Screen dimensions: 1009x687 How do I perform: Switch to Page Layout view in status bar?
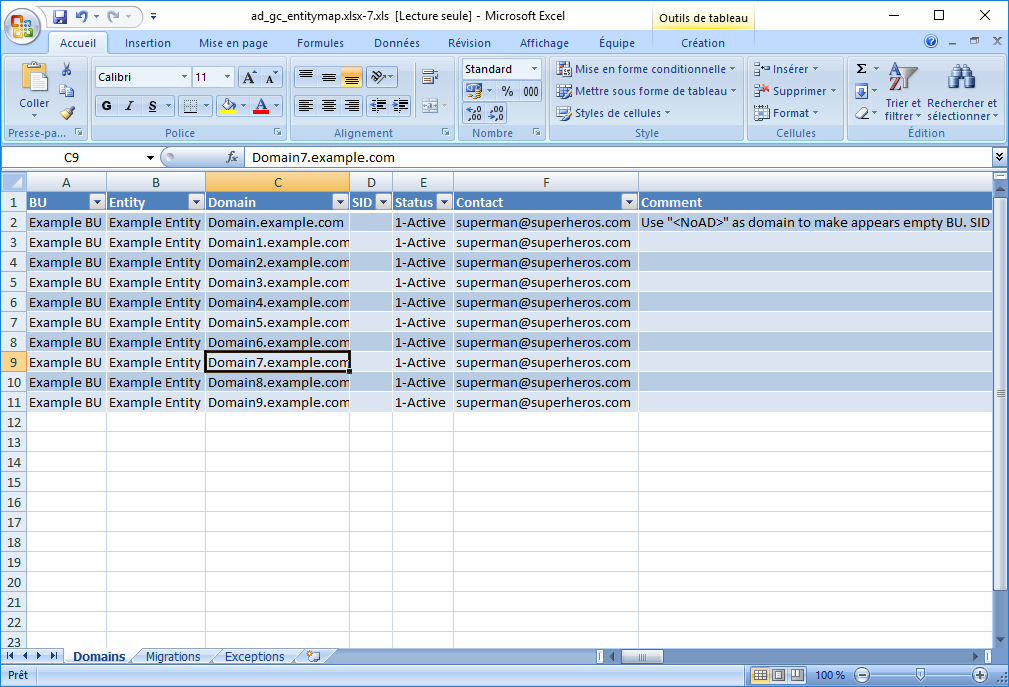[779, 675]
